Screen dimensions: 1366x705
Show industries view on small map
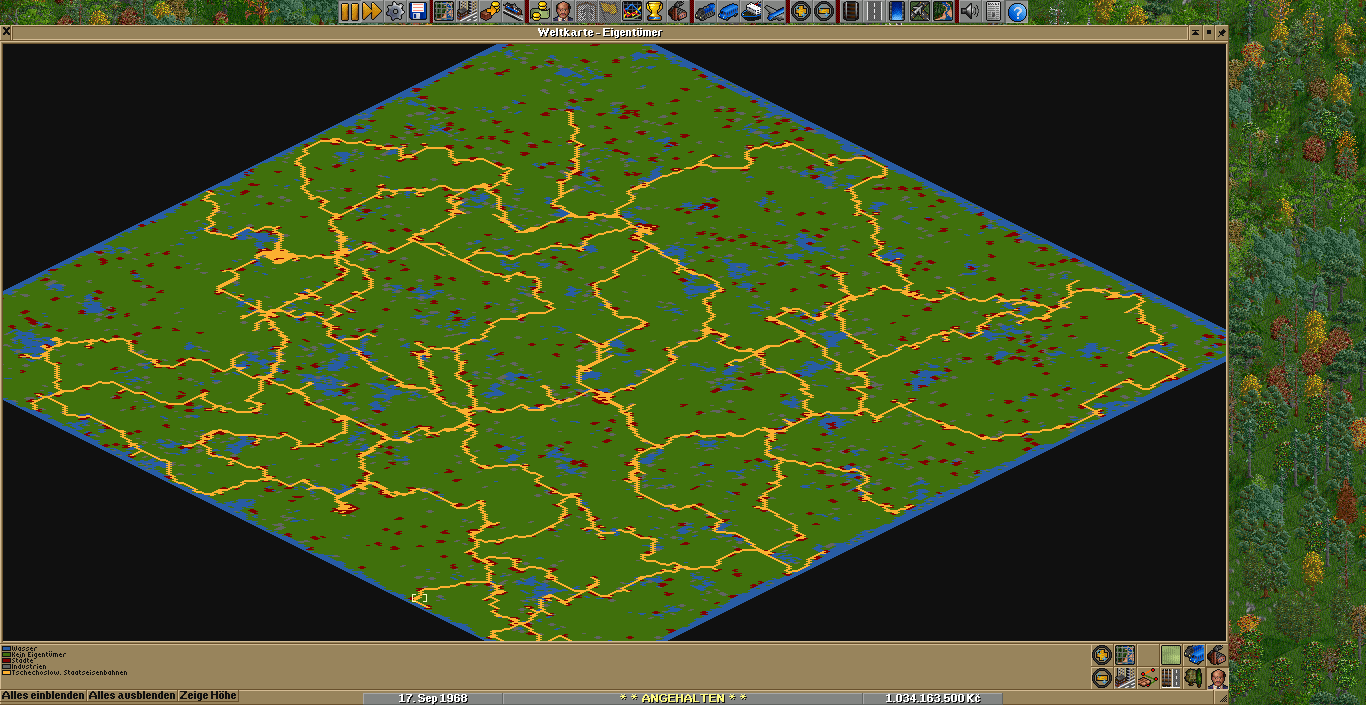[1216, 655]
